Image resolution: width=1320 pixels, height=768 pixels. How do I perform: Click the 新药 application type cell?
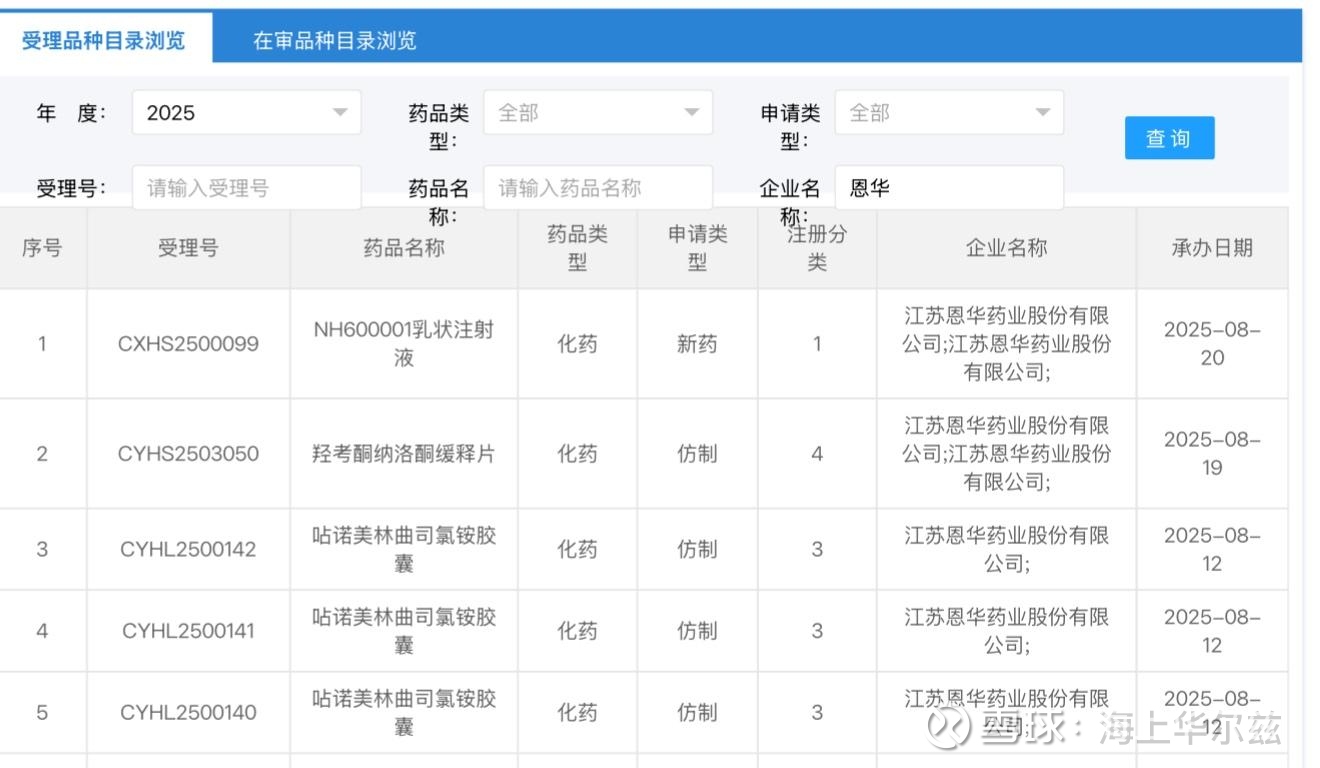[x=697, y=344]
